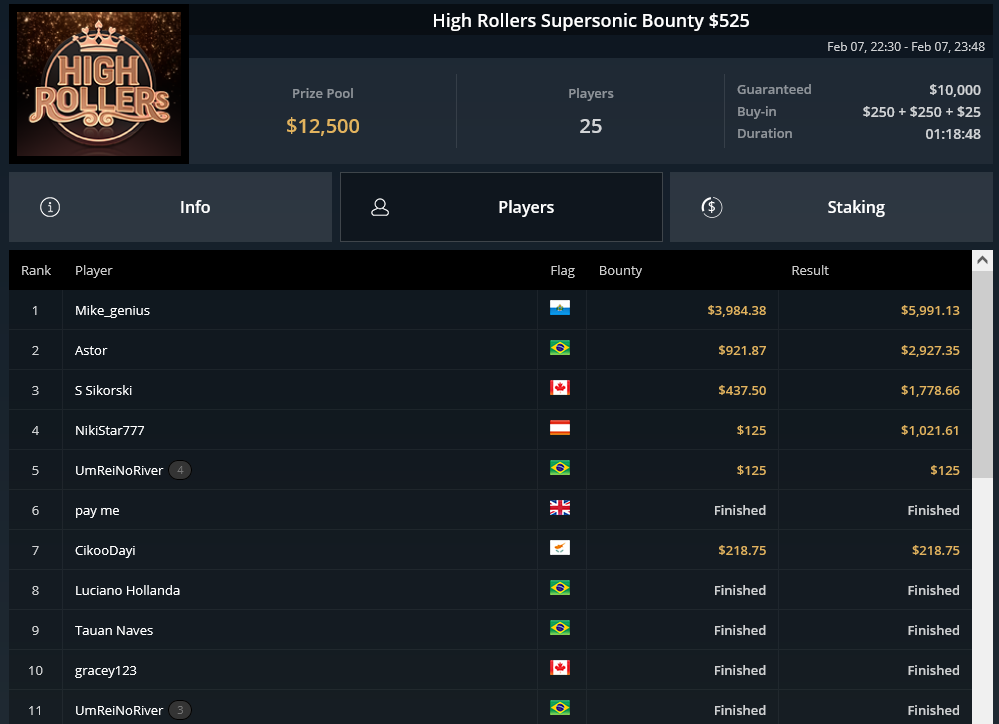Click the Cyprus flag for CikooDayi
The width and height of the screenshot is (999, 724).
(560, 548)
